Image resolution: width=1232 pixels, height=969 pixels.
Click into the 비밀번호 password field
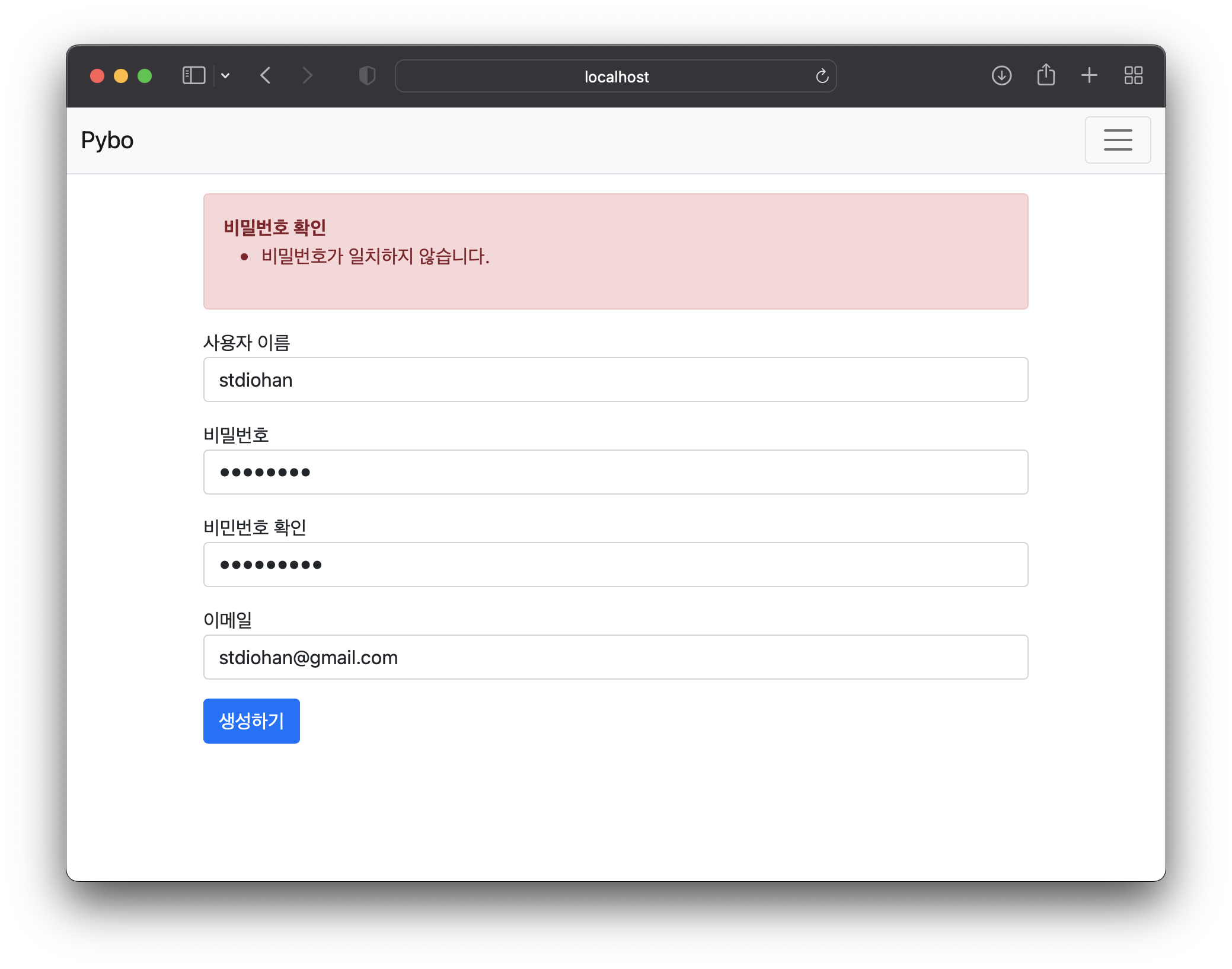(x=615, y=472)
